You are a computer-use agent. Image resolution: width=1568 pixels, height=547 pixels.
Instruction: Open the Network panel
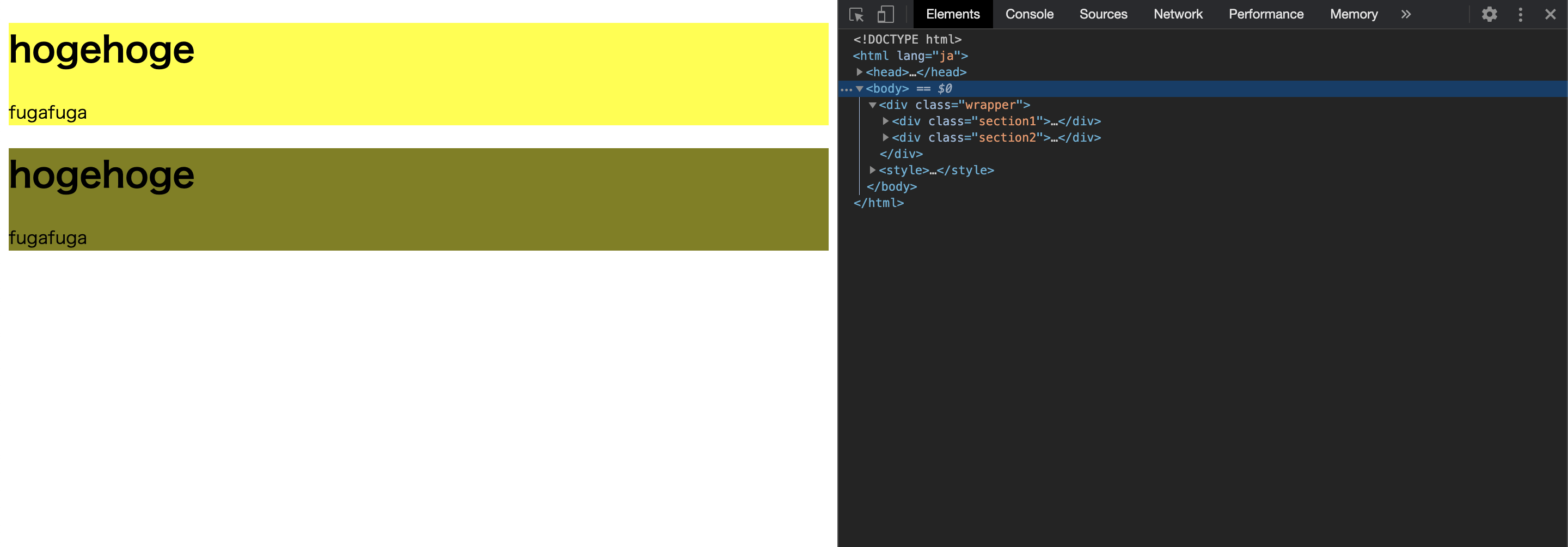(1178, 14)
